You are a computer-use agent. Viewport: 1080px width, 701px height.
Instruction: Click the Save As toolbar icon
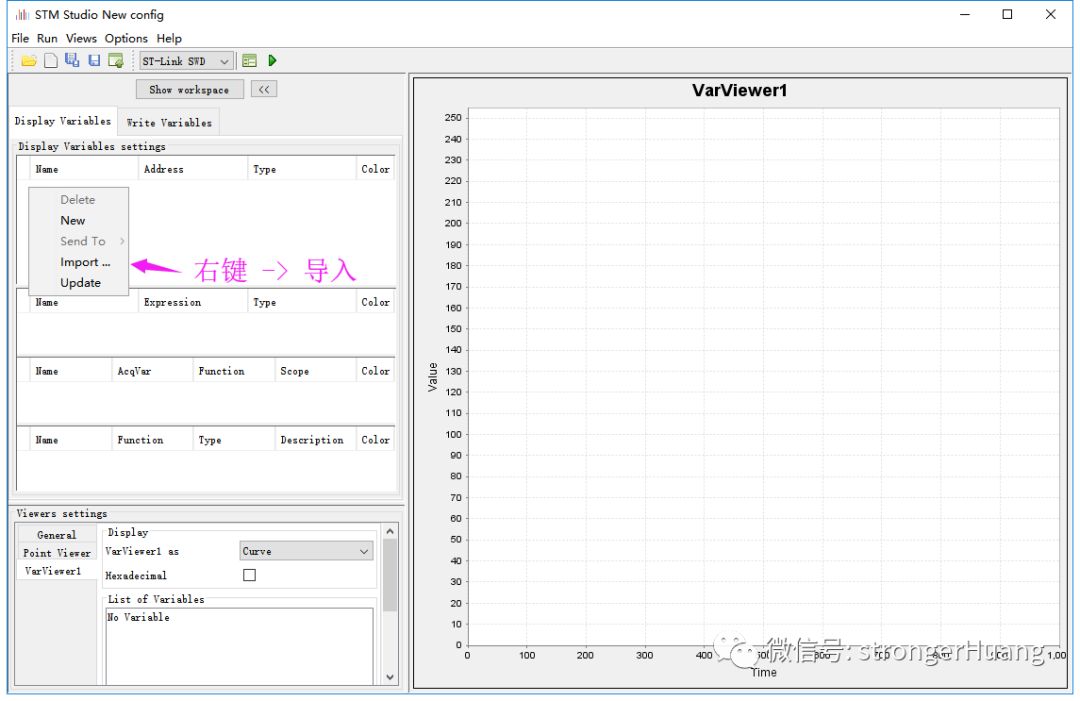tap(72, 60)
